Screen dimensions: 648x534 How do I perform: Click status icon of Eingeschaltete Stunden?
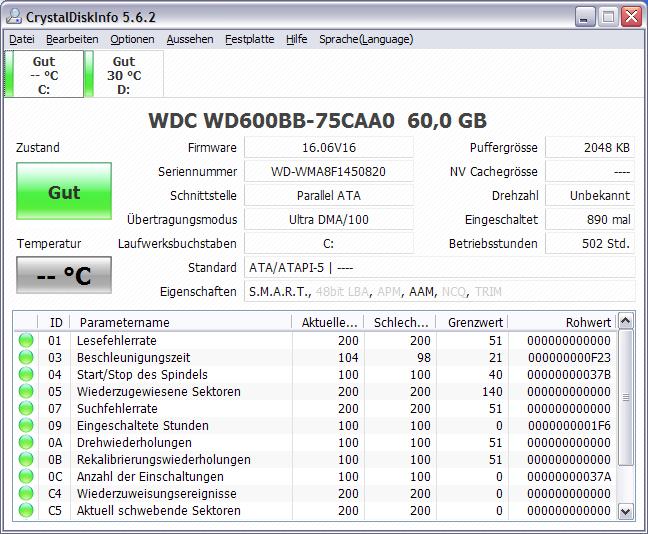(26, 425)
